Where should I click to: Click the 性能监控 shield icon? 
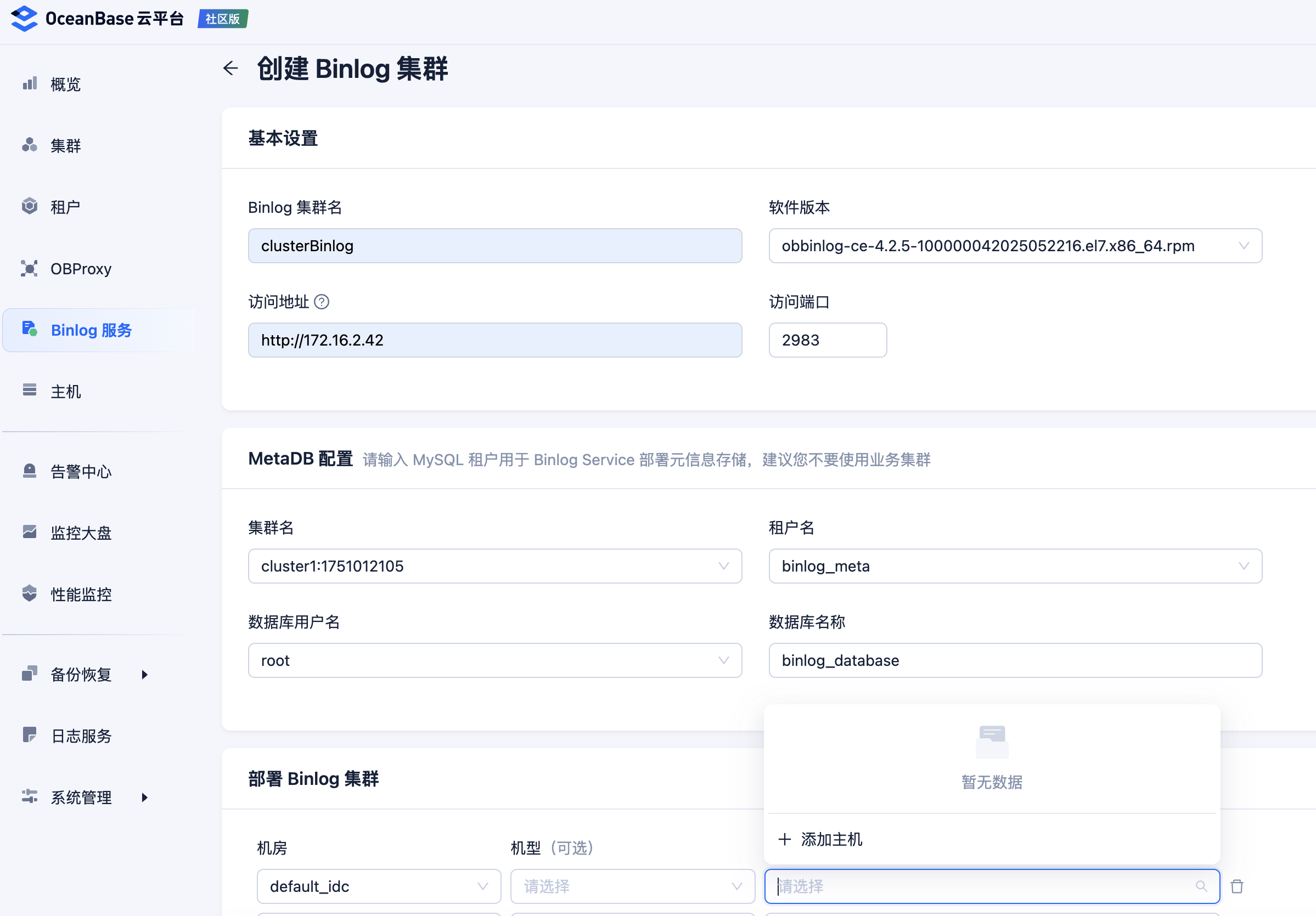point(30,593)
